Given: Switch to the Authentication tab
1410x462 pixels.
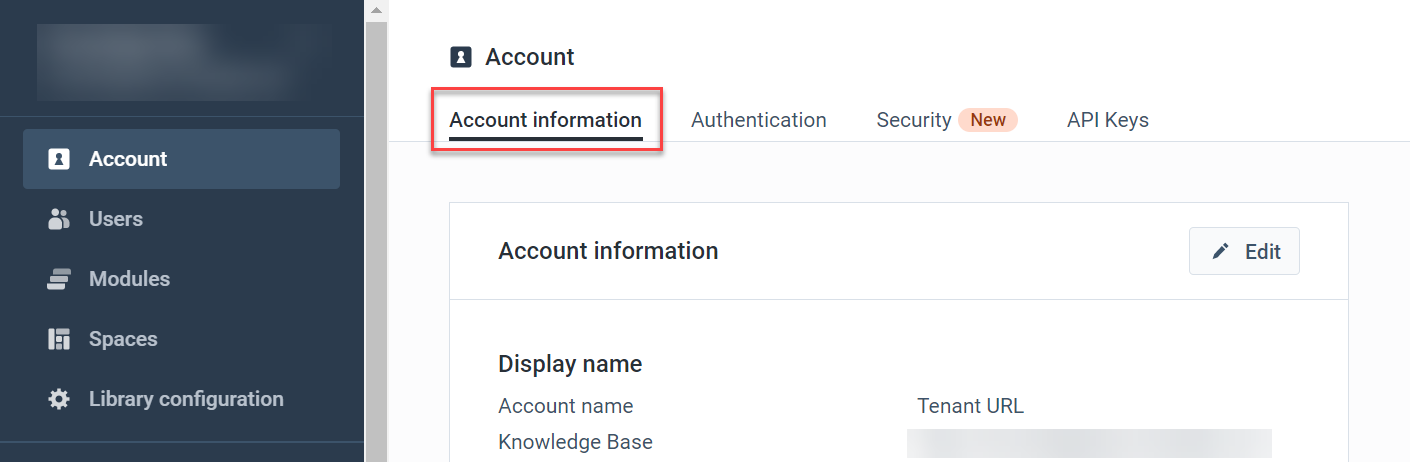Looking at the screenshot, I should click(x=759, y=120).
